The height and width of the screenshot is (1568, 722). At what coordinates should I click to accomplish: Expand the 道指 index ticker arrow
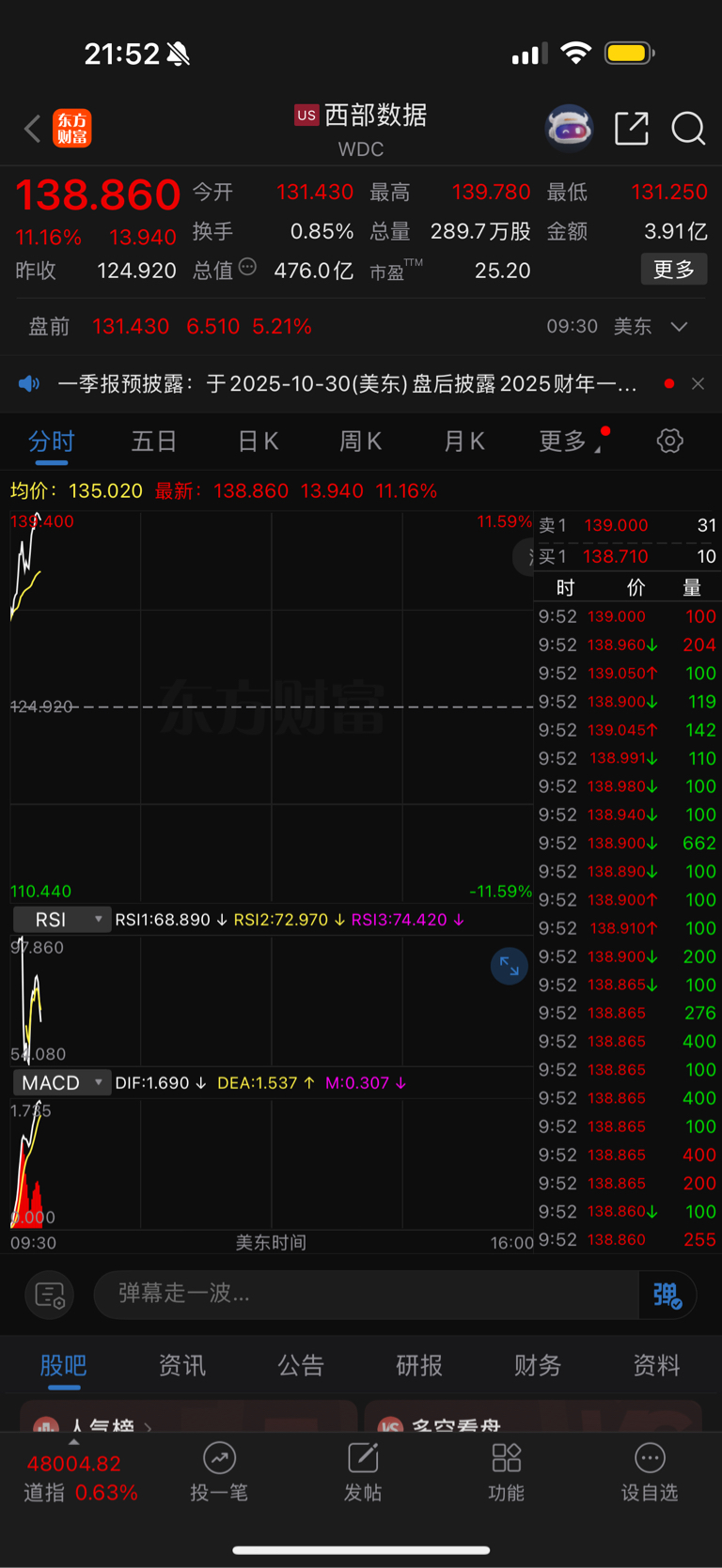click(73, 1441)
